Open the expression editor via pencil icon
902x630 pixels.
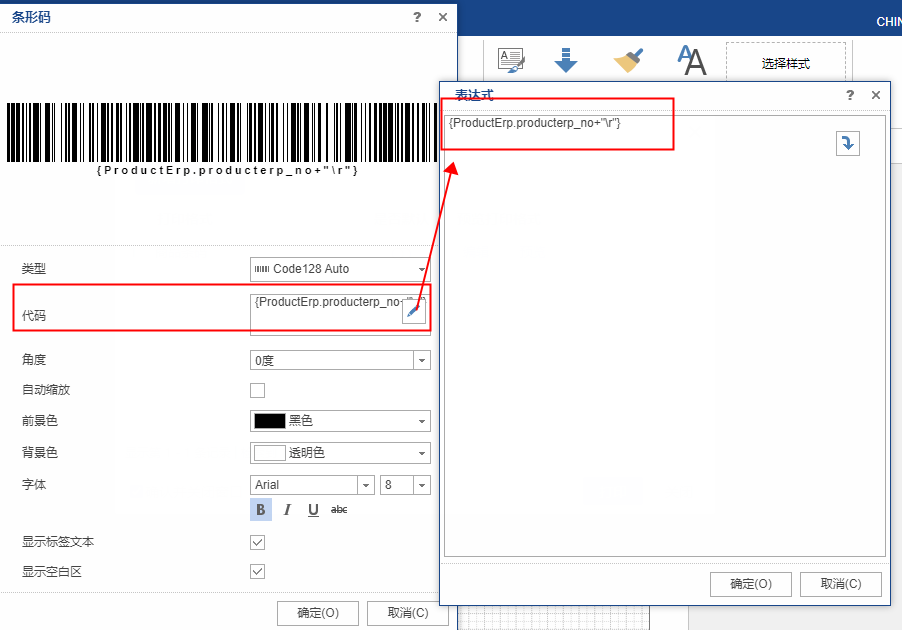tap(414, 312)
